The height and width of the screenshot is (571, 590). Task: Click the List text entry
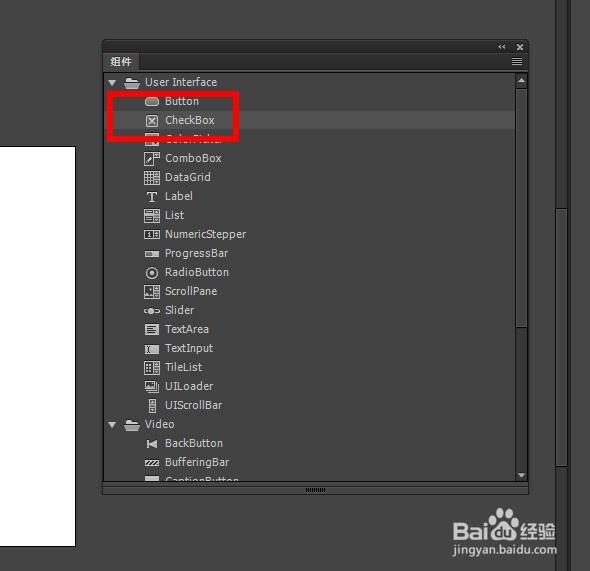(x=175, y=215)
